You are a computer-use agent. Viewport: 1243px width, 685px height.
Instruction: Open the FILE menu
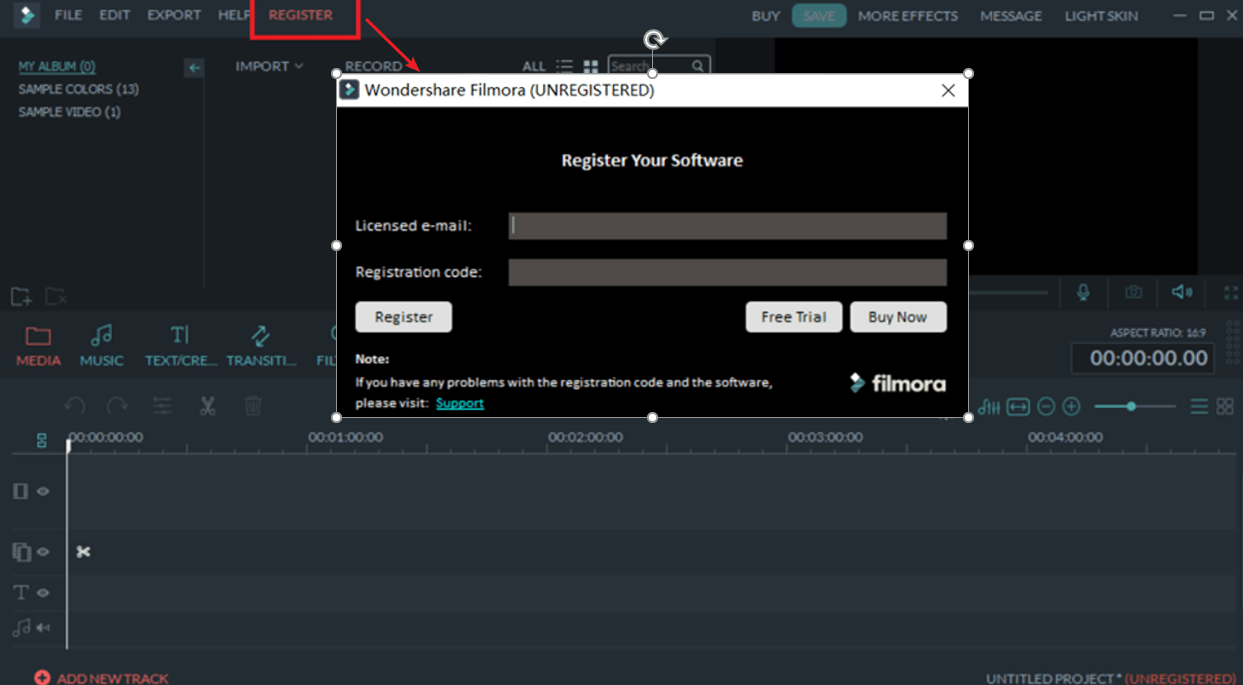(68, 15)
